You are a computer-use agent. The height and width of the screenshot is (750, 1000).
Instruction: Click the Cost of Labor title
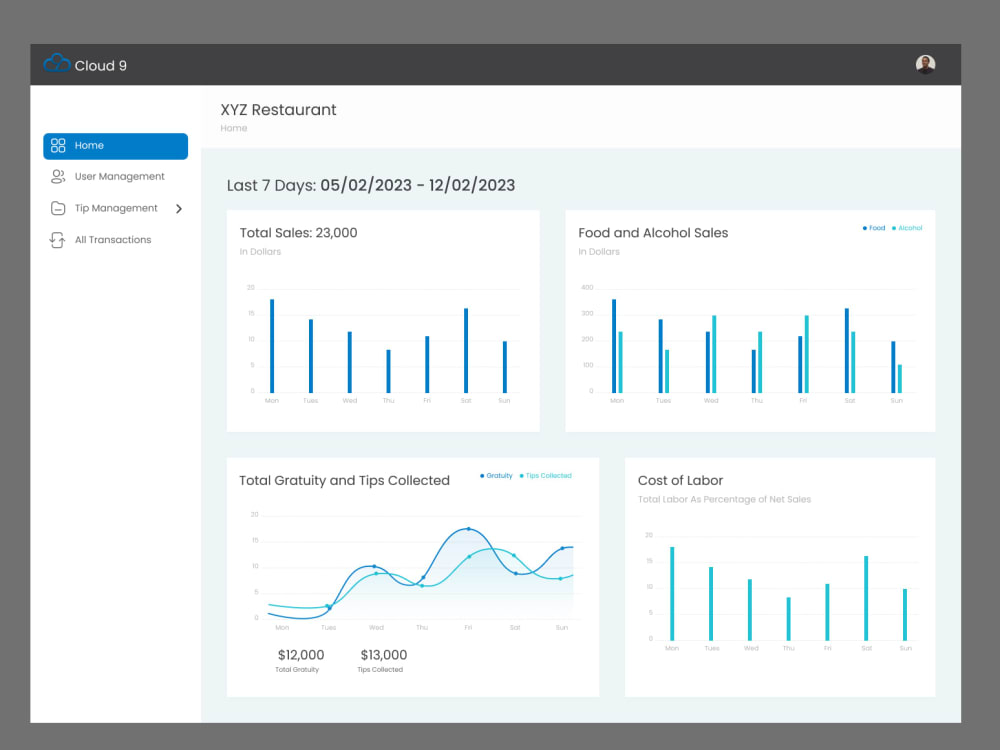click(x=680, y=480)
